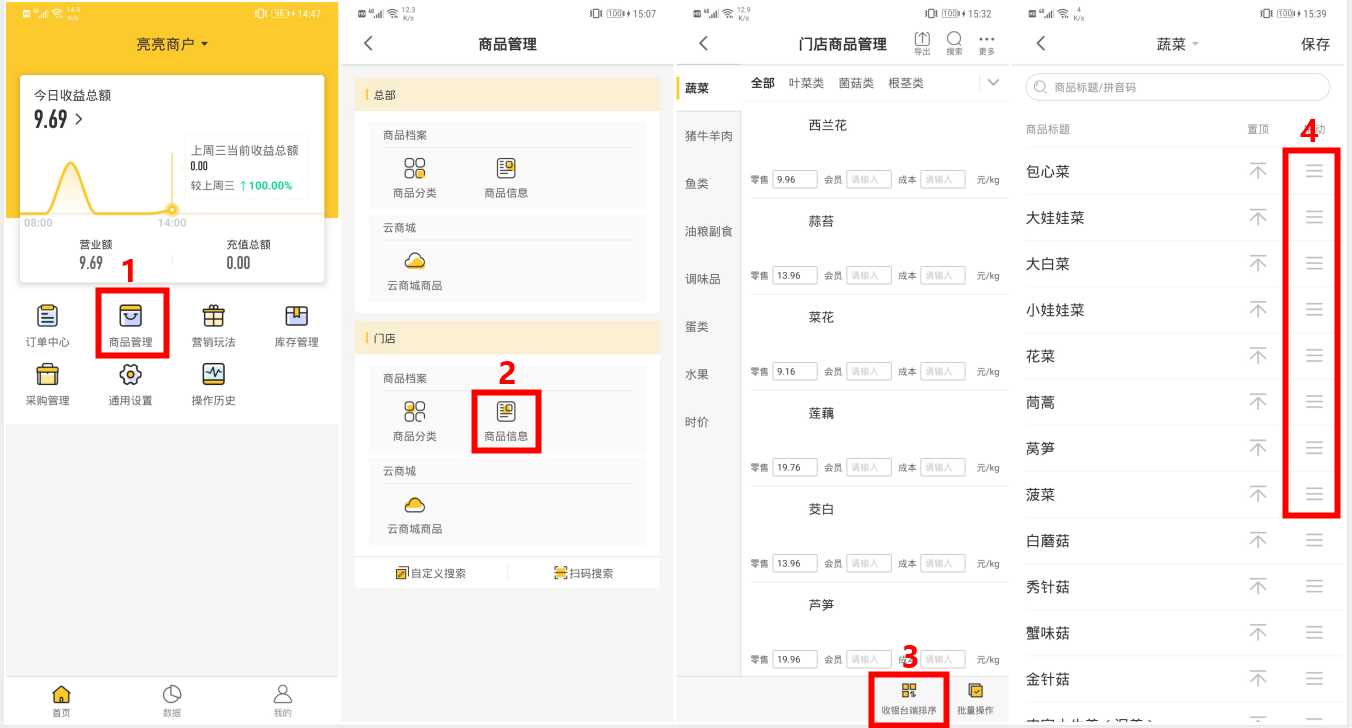The height and width of the screenshot is (728, 1352).
Task: Open 批量操作 at the bottom
Action: pyautogui.click(x=975, y=699)
